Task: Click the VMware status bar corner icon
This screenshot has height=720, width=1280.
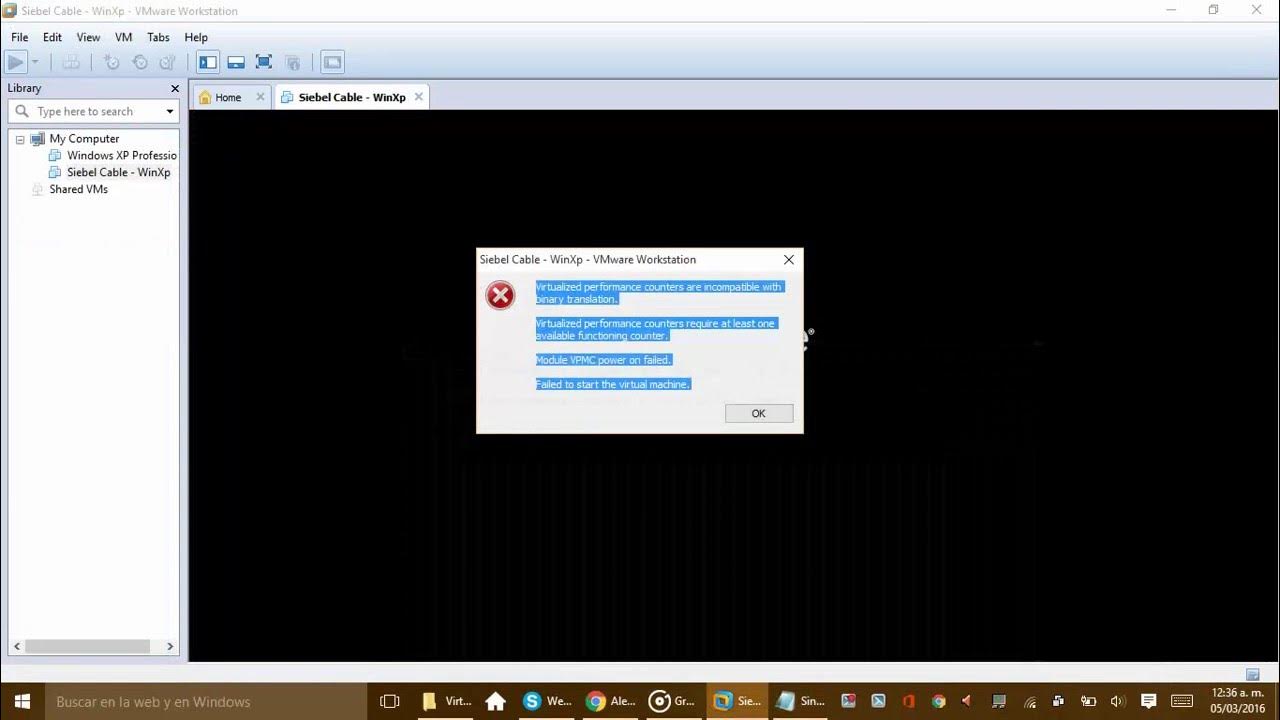Action: click(1253, 675)
